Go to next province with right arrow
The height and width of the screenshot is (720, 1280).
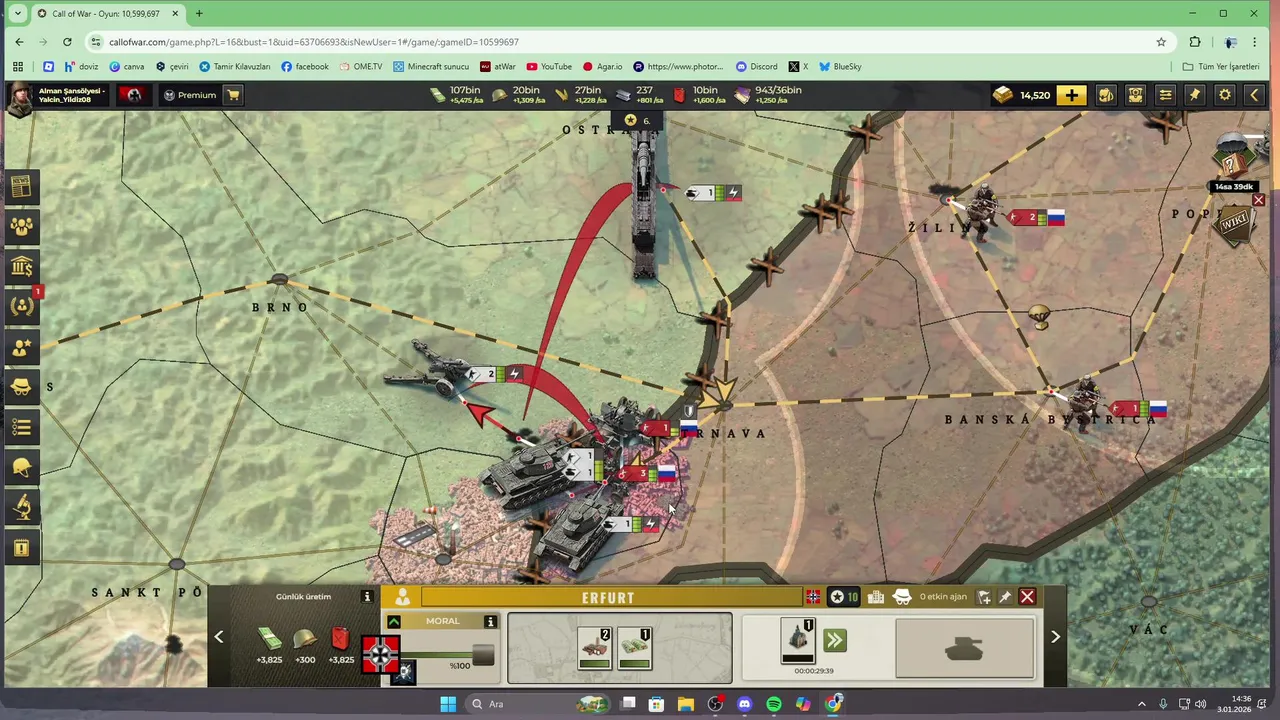(1055, 637)
